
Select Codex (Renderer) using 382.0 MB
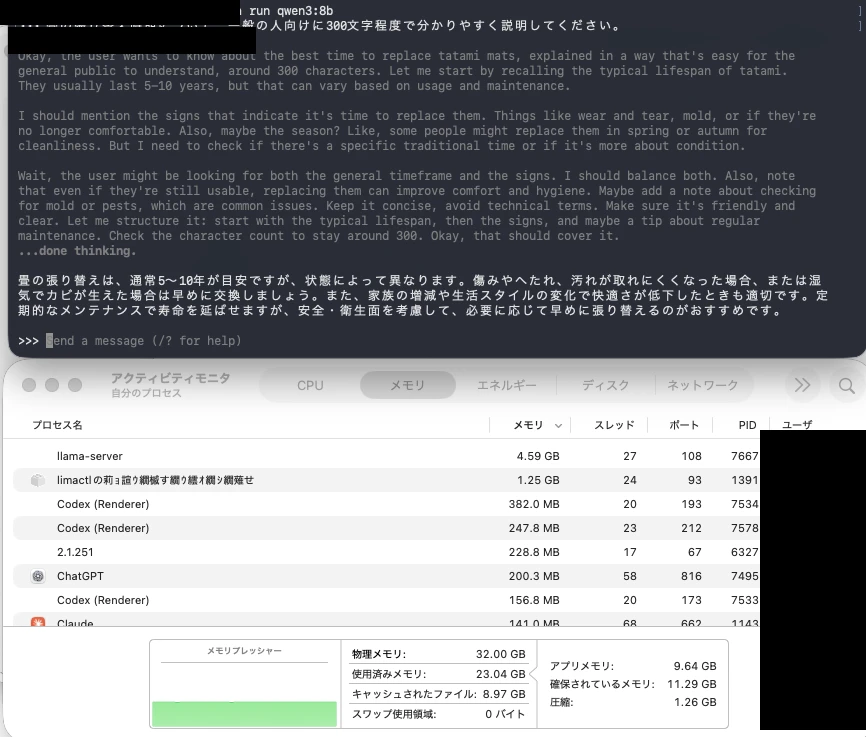click(386, 504)
